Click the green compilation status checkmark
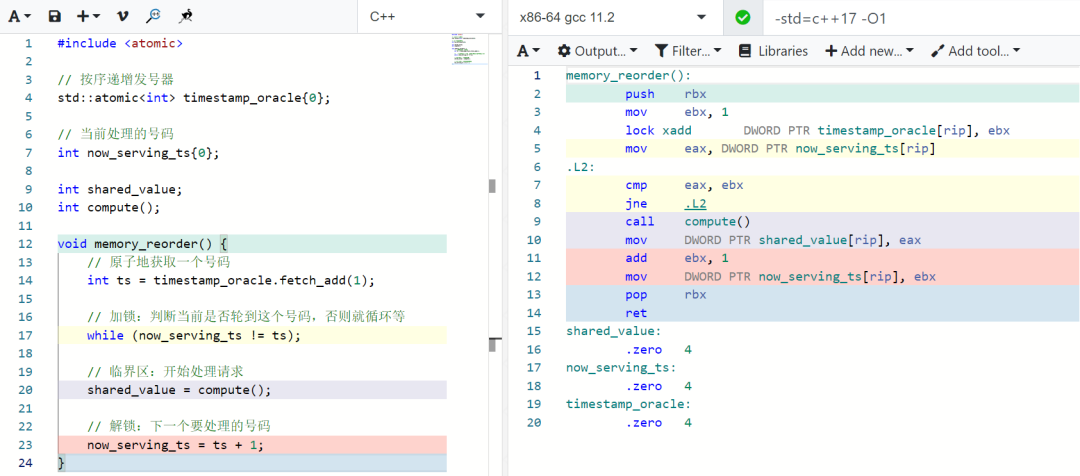The width and height of the screenshot is (1080, 476). pos(742,17)
